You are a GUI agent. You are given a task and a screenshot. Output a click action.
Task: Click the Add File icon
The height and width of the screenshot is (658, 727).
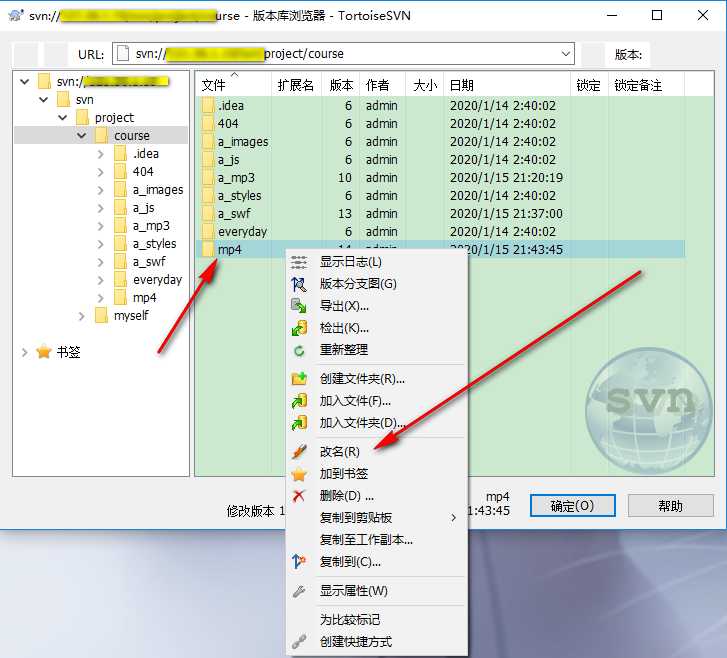299,401
